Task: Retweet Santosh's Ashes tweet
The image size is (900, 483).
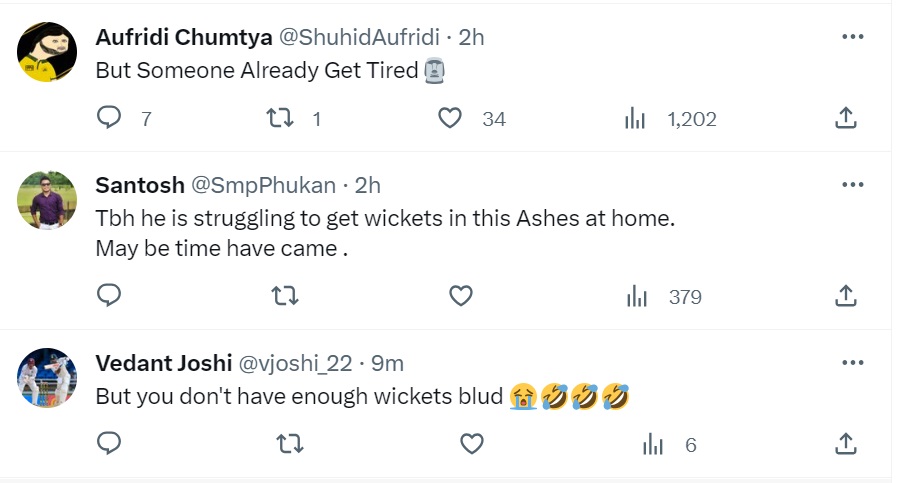Action: (286, 296)
